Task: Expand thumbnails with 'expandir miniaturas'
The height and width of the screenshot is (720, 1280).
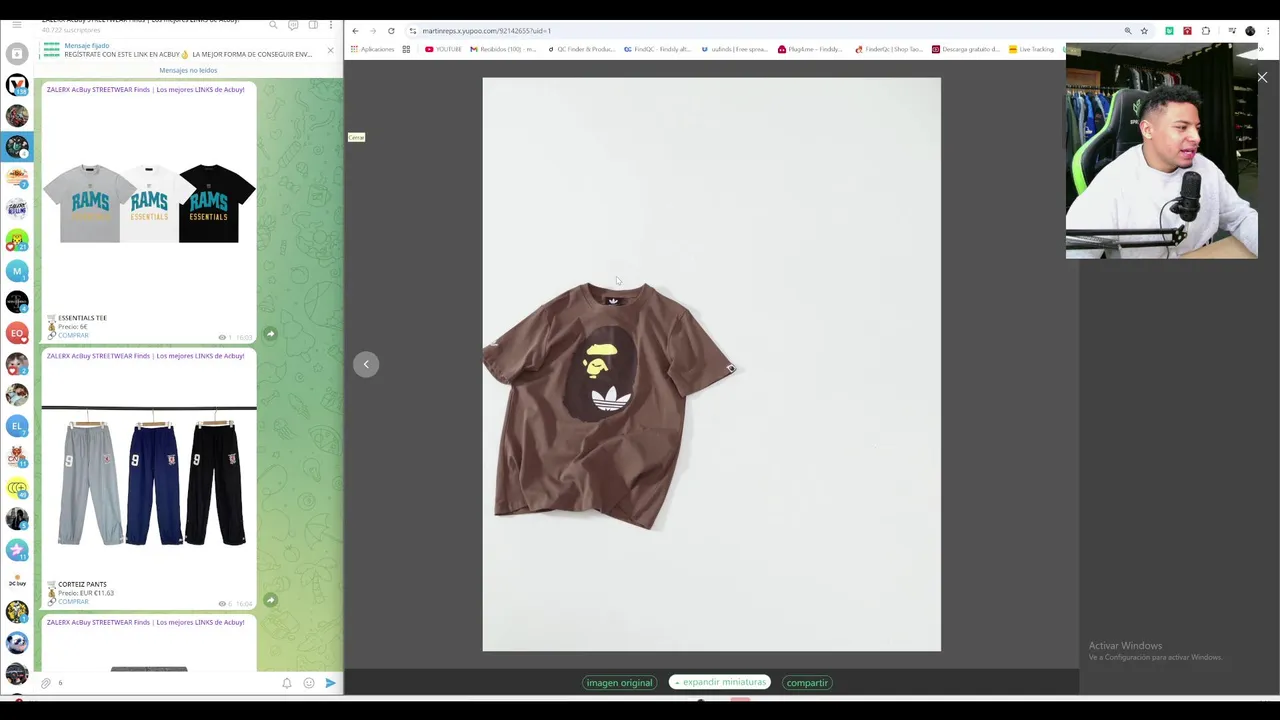Action: (x=720, y=682)
